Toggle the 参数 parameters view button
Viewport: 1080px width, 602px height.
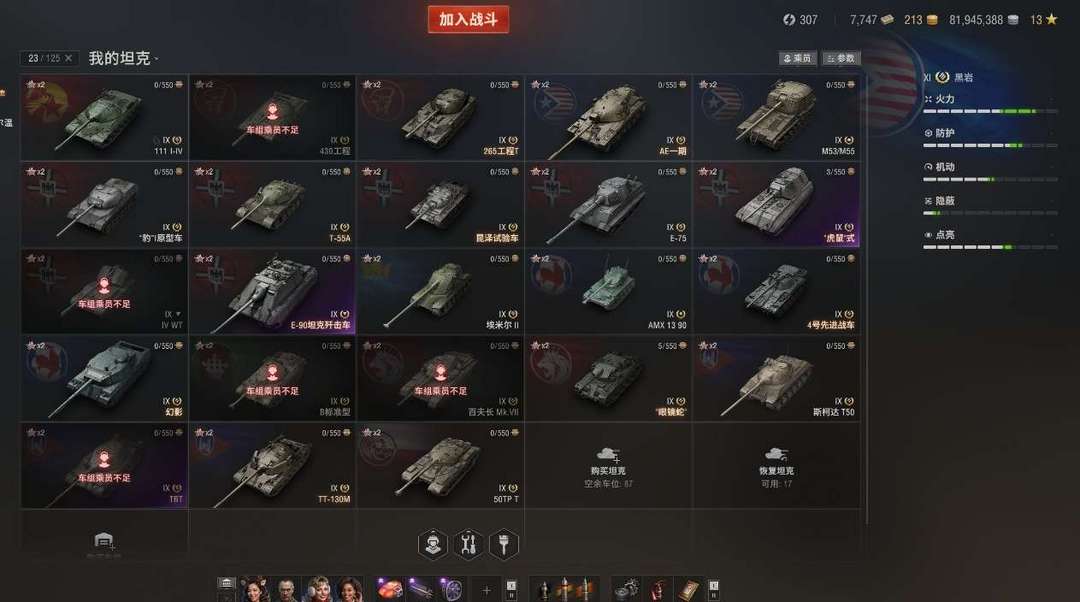(841, 59)
